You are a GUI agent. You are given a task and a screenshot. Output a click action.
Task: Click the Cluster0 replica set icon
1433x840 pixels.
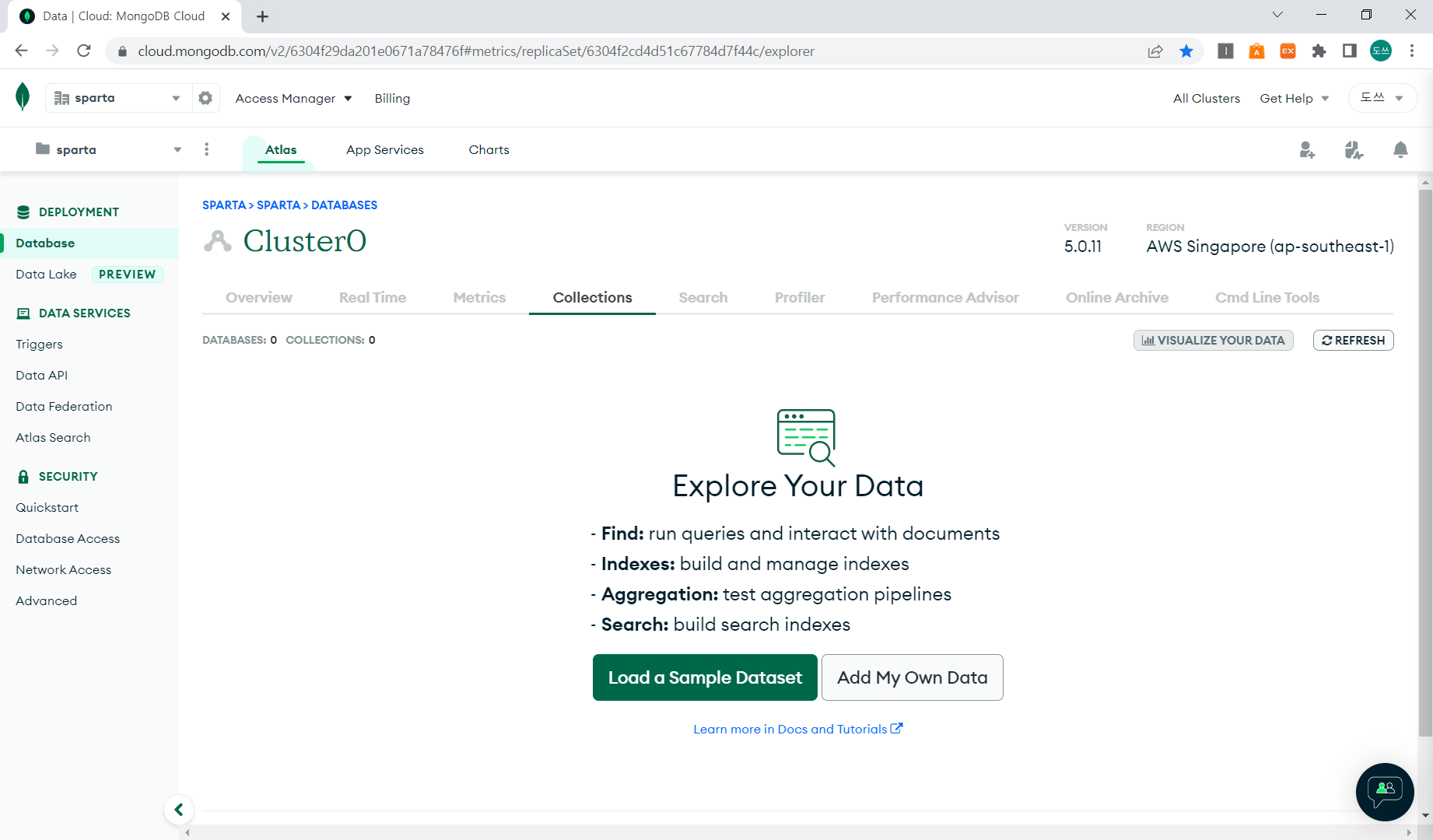click(218, 241)
